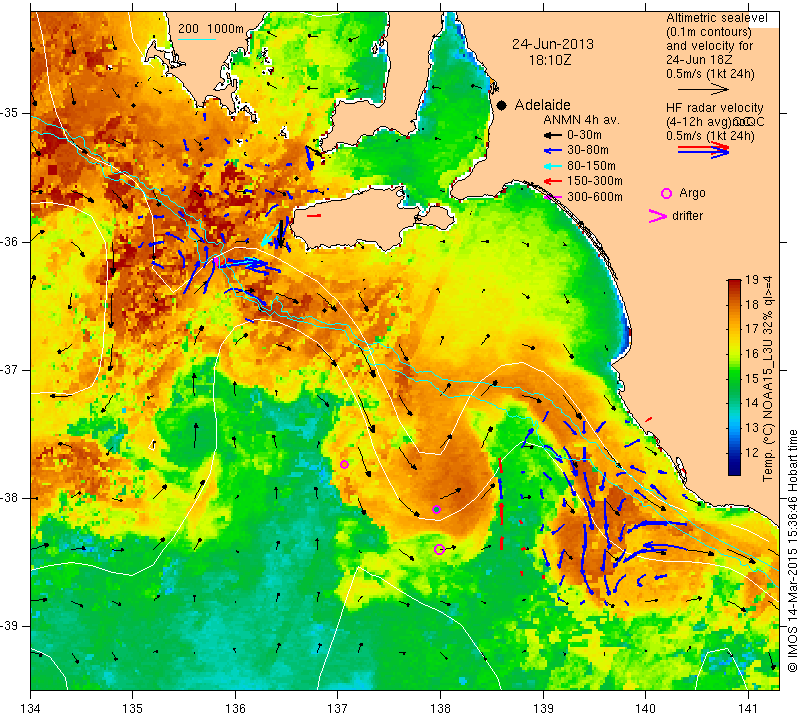Click the 0.5m/s (1kt 24h) altimetric scale text

coord(710,74)
